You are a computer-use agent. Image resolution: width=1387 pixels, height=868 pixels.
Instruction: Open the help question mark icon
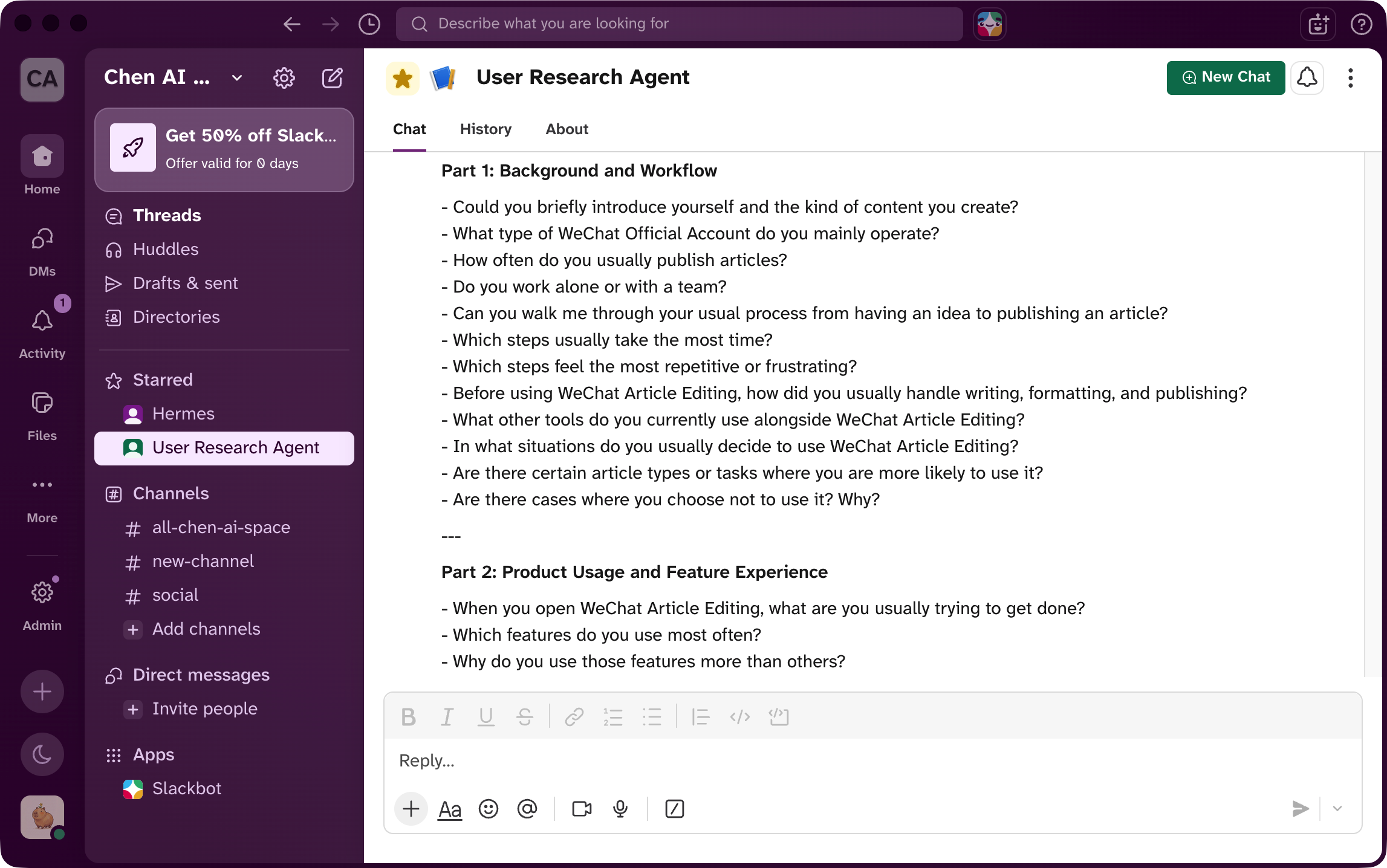pyautogui.click(x=1361, y=24)
